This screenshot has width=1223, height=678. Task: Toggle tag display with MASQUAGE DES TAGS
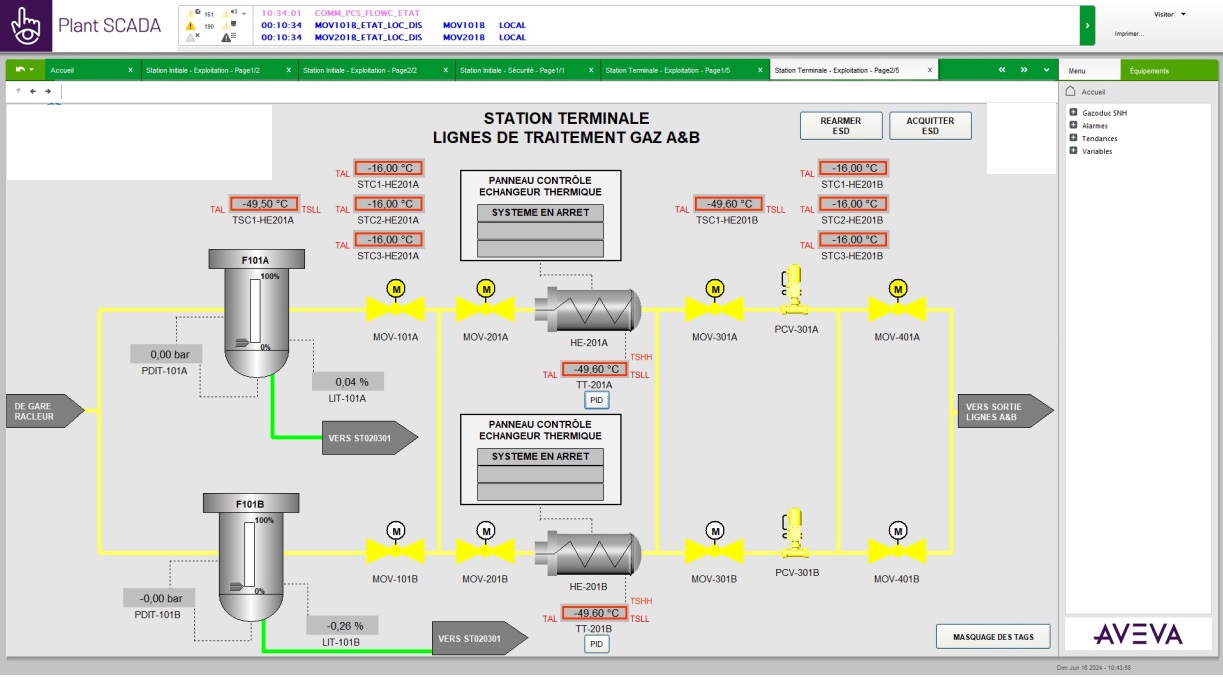(x=993, y=637)
